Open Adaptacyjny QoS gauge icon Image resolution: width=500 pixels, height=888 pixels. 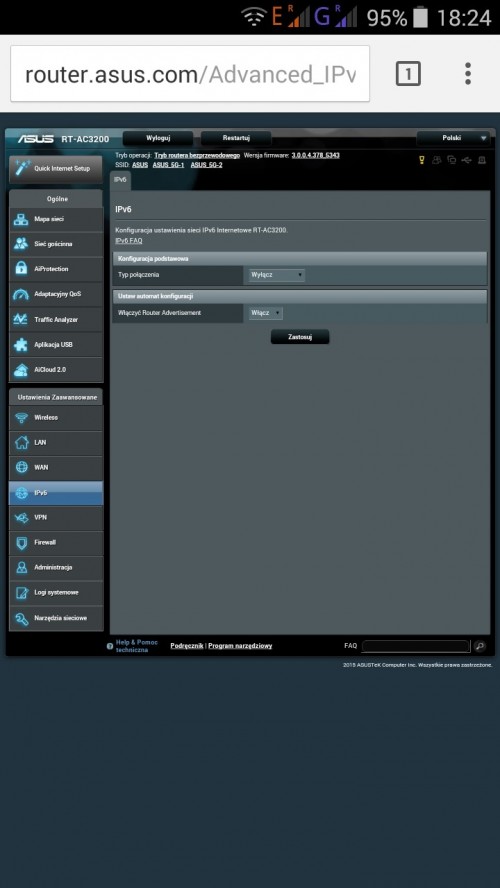21,294
